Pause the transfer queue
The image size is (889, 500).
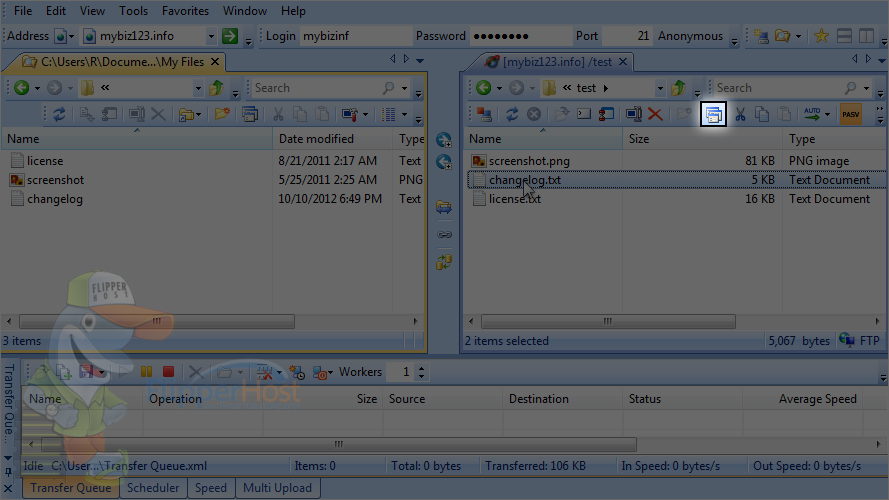[x=146, y=372]
